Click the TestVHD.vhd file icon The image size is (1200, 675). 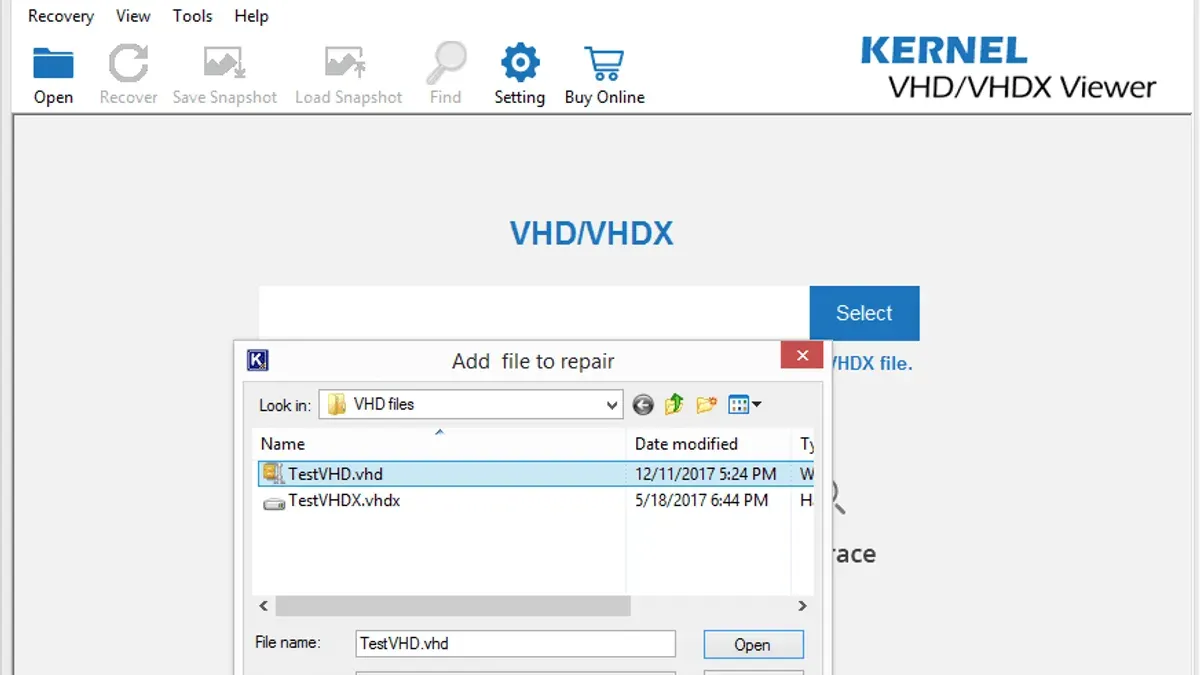(273, 473)
